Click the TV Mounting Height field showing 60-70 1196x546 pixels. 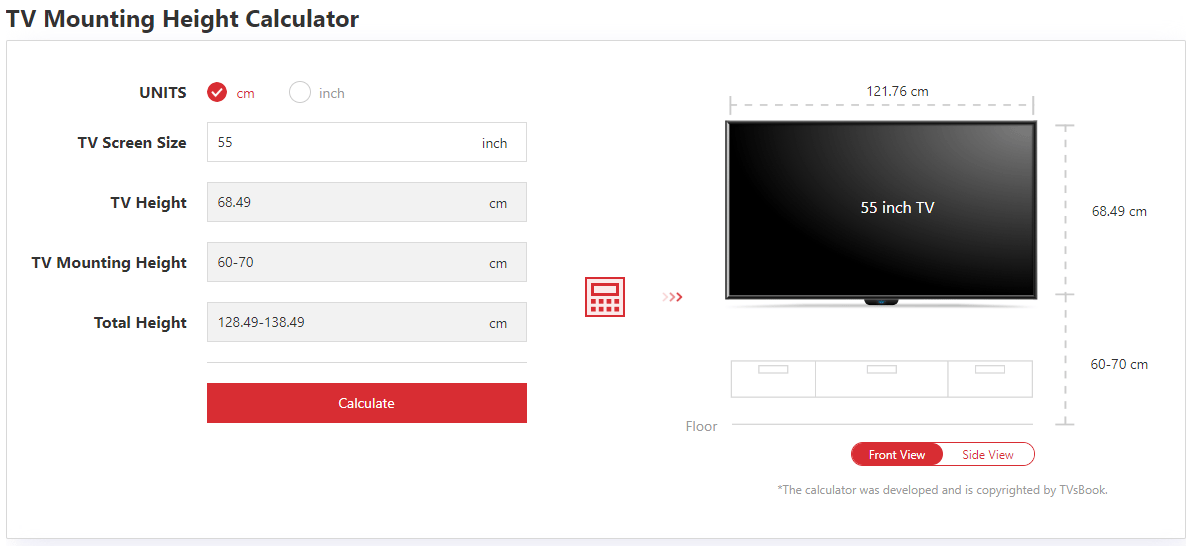coord(367,262)
